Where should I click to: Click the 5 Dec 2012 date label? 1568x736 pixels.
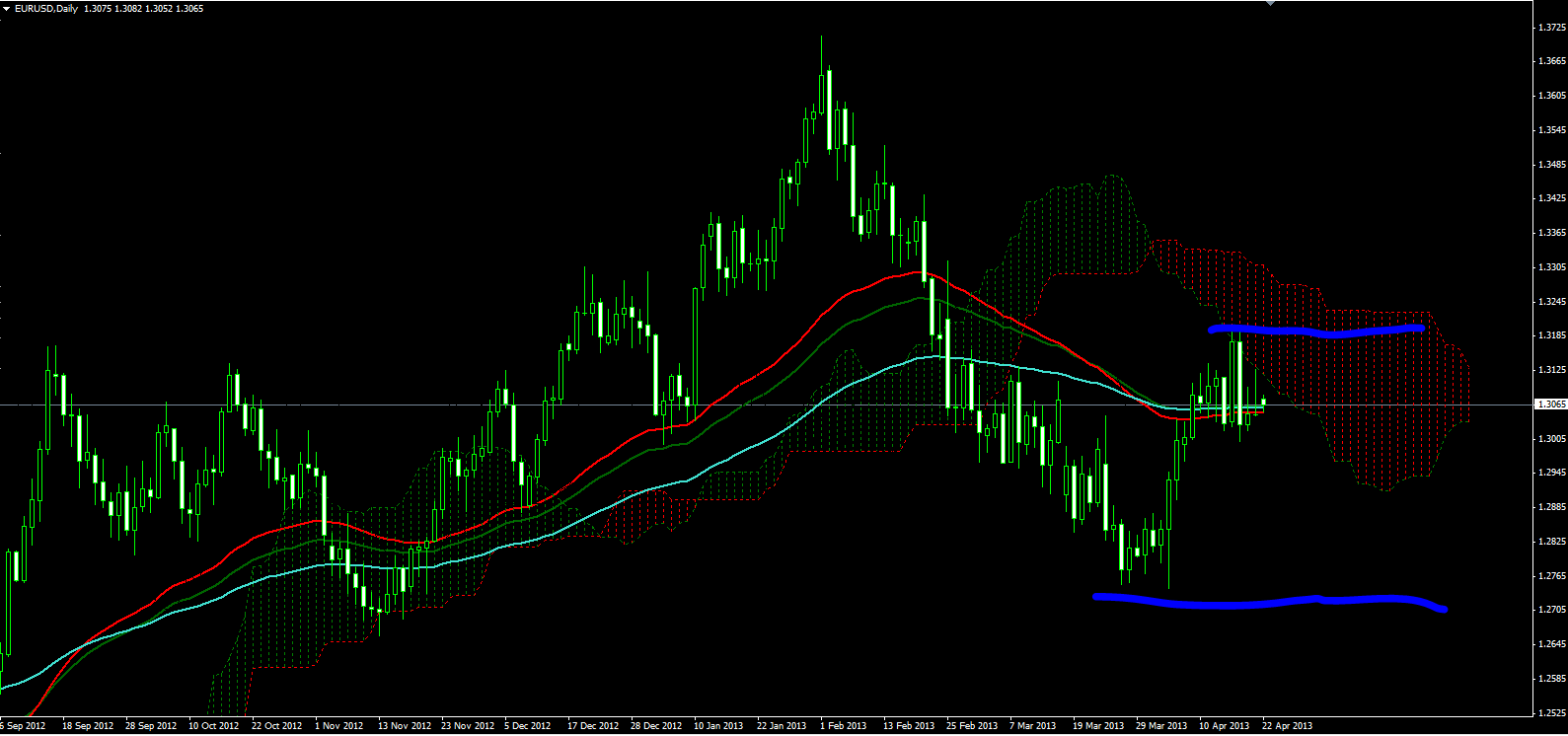click(528, 726)
